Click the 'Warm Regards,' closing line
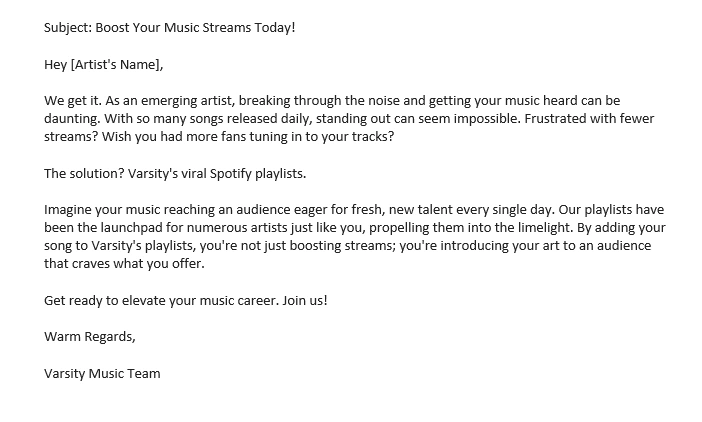The image size is (702, 422). click(x=90, y=337)
